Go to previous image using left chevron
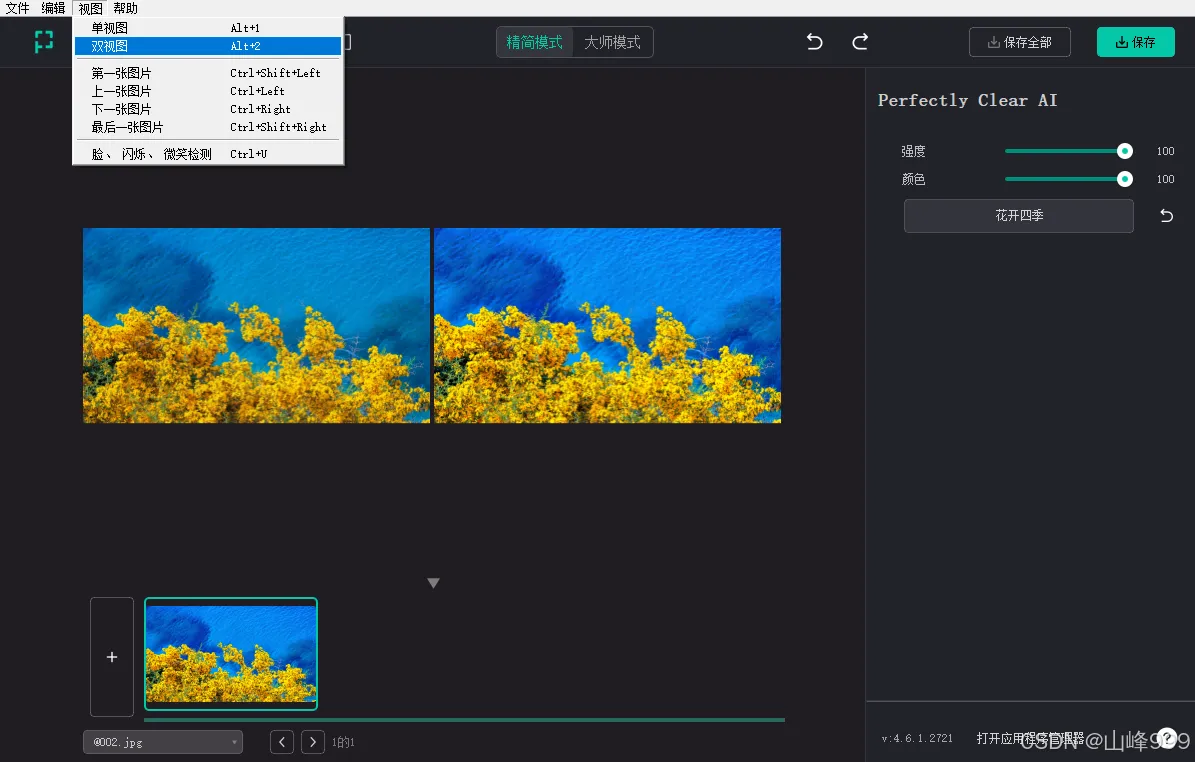 click(x=282, y=742)
